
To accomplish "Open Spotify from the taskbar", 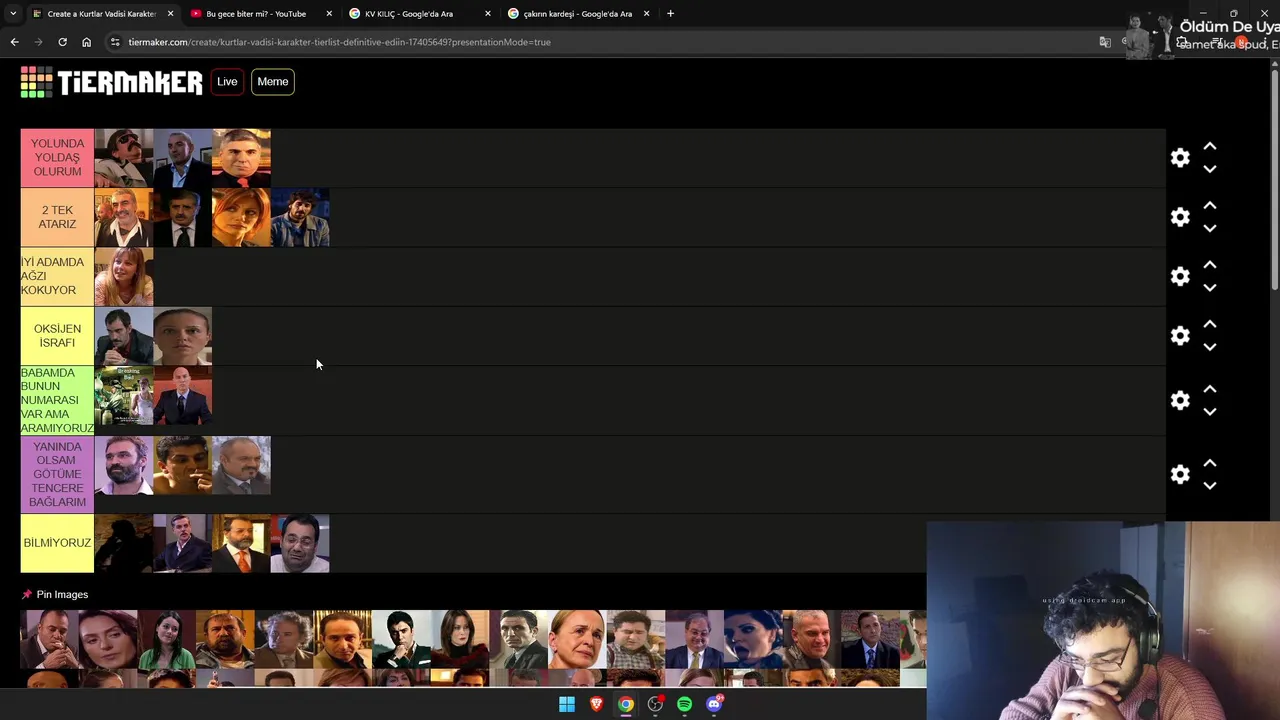I will point(684,704).
